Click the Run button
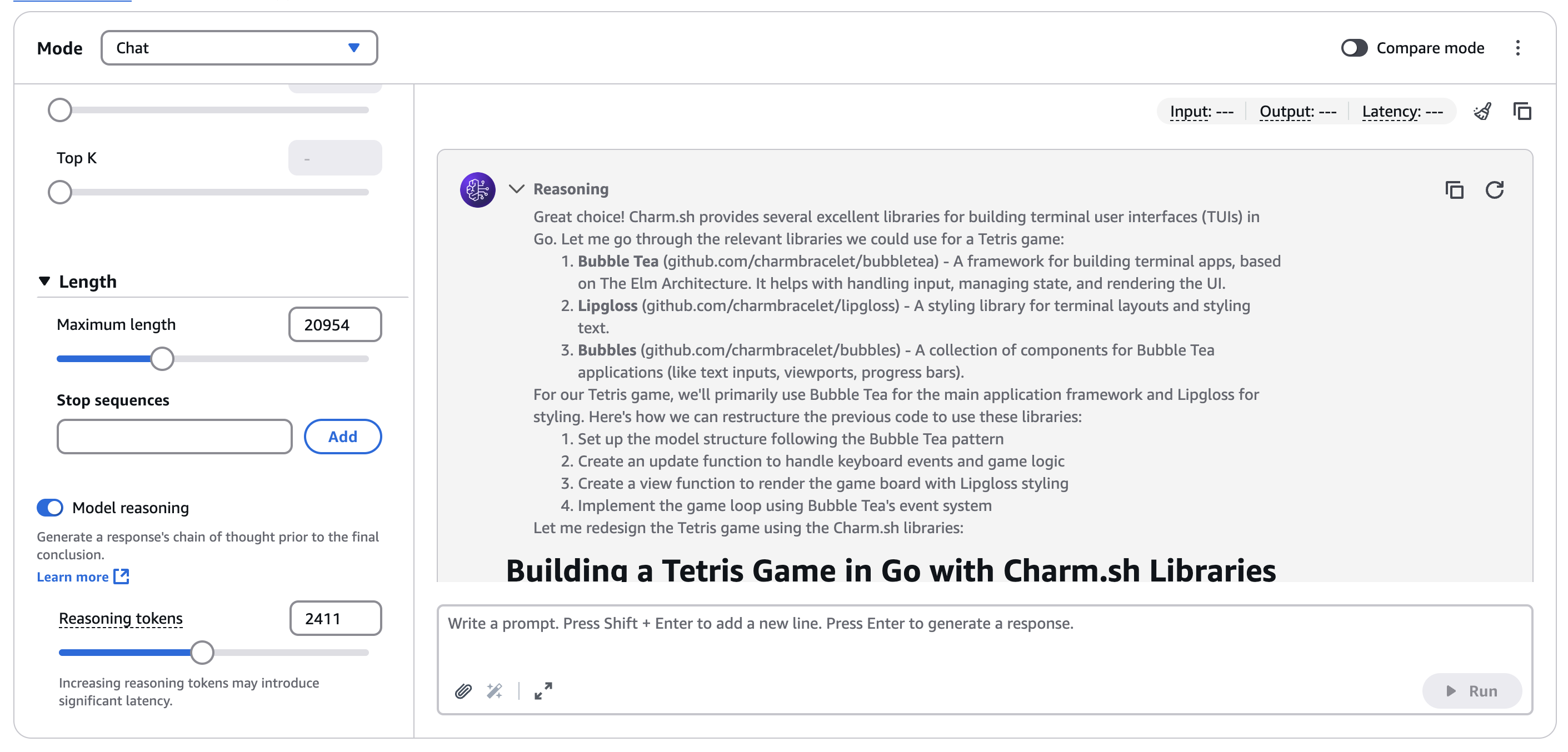The height and width of the screenshot is (752, 1568). (x=1471, y=690)
